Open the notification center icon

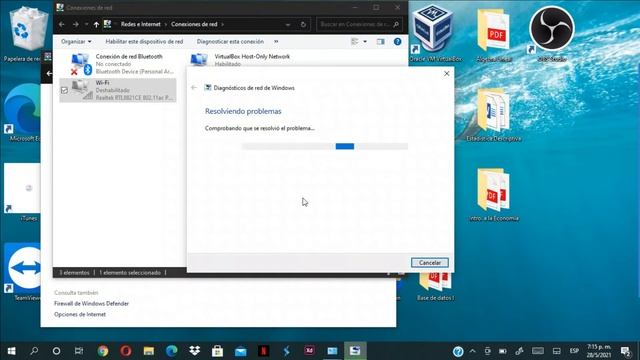[625, 351]
